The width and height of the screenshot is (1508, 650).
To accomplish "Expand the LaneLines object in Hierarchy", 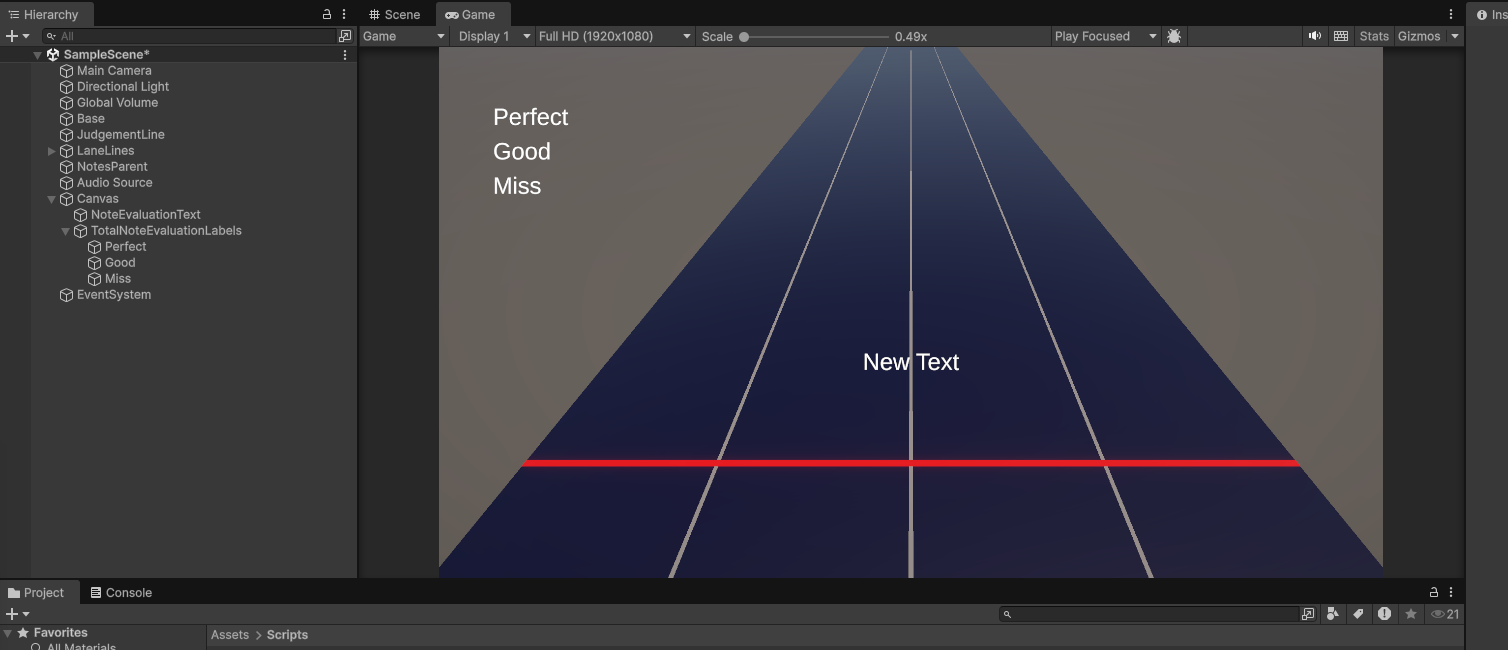I will click(x=52, y=151).
